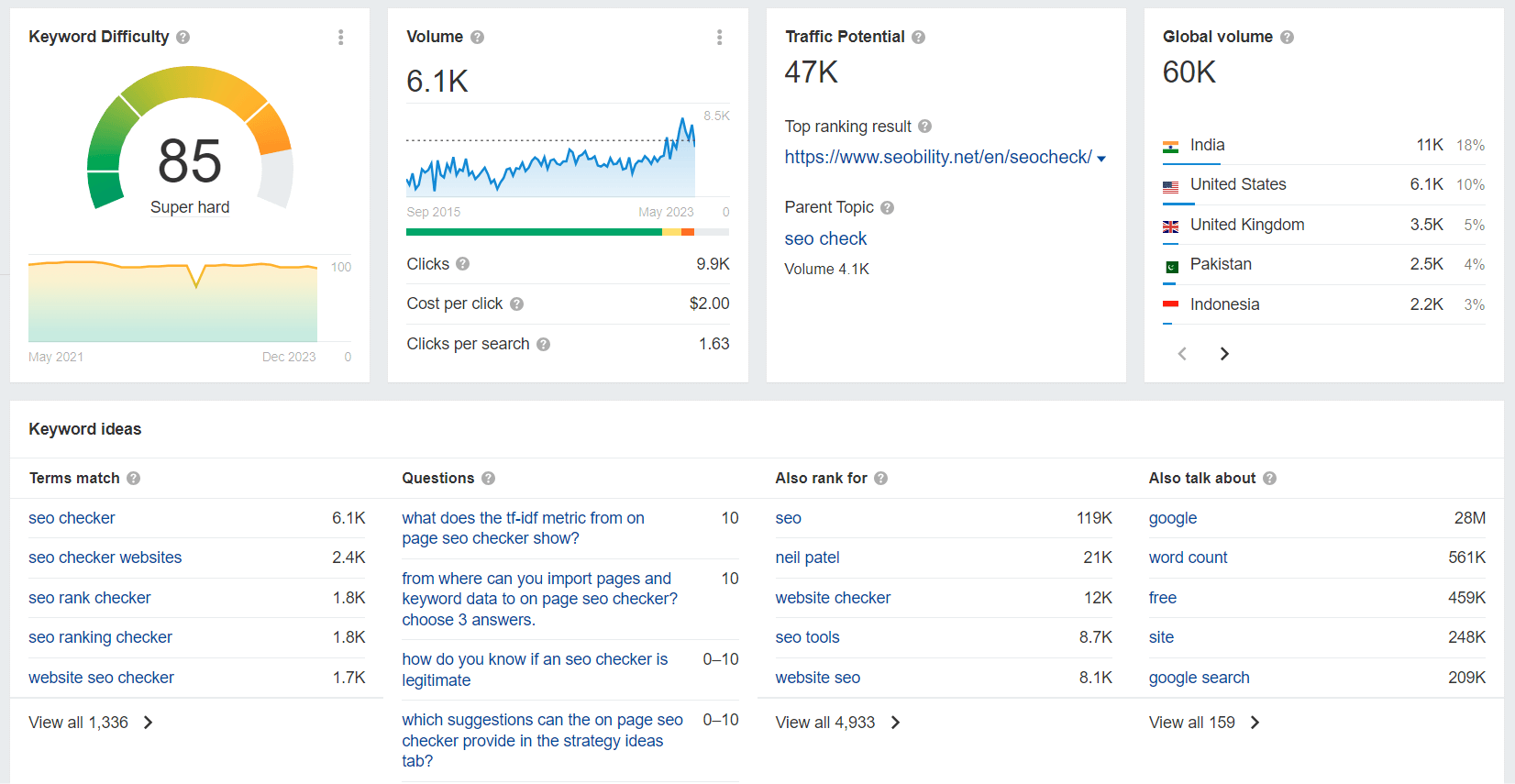Click the 47K Traffic Potential value
This screenshot has height=784, width=1515.
(811, 72)
